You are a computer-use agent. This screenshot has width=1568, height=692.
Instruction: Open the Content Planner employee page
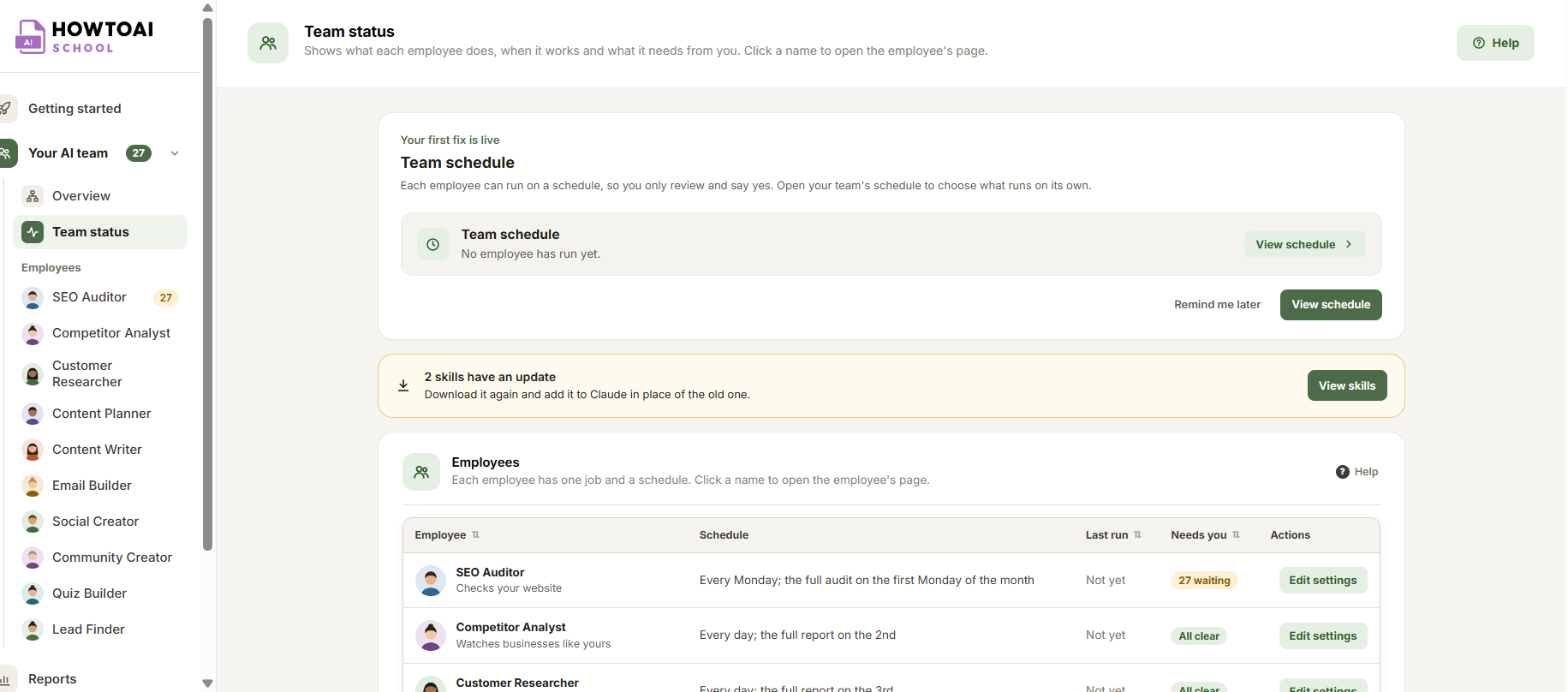click(100, 413)
